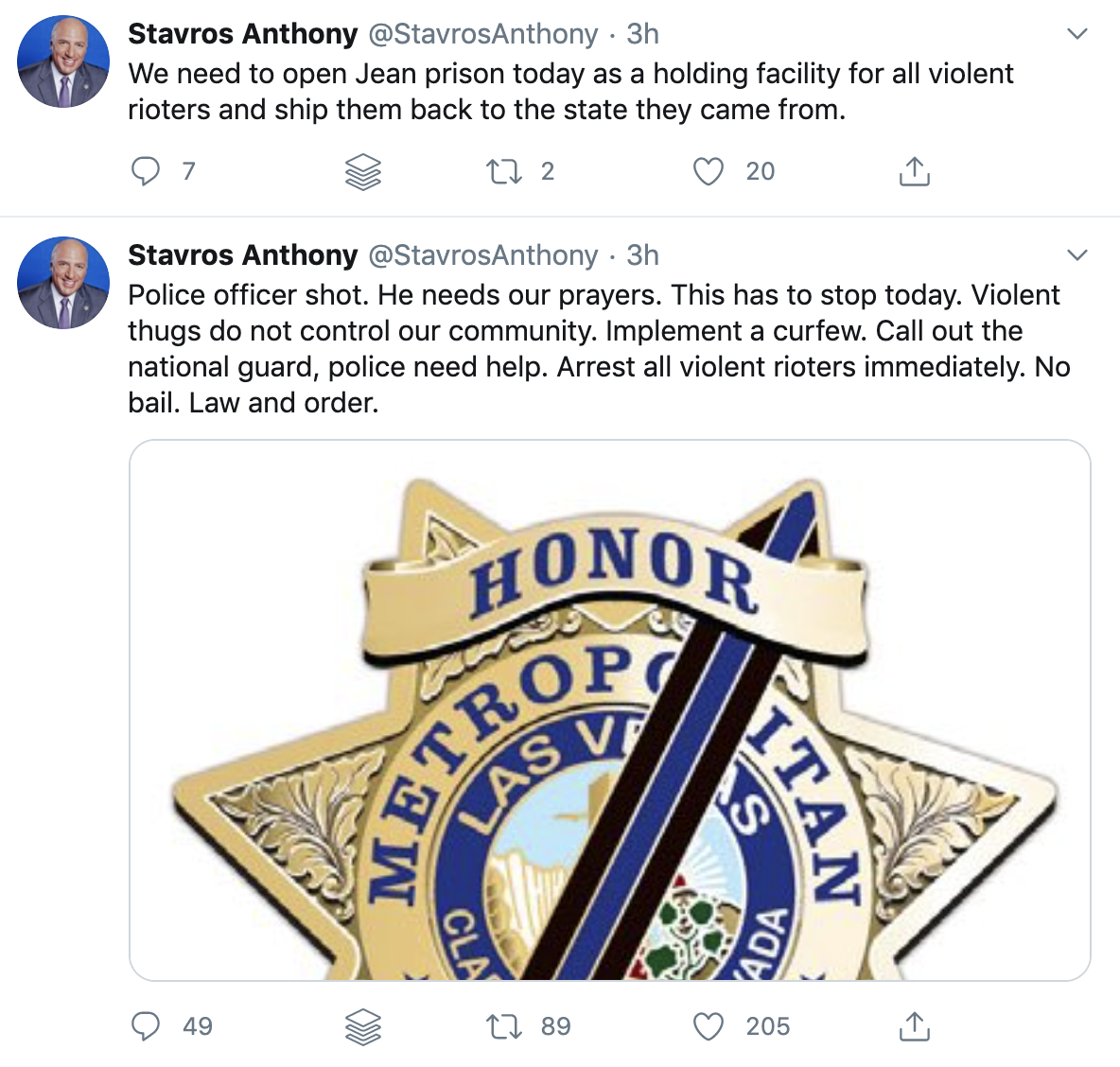The height and width of the screenshot is (1067, 1120).
Task: Retweet the police officer shot tweet
Action: [x=503, y=1026]
